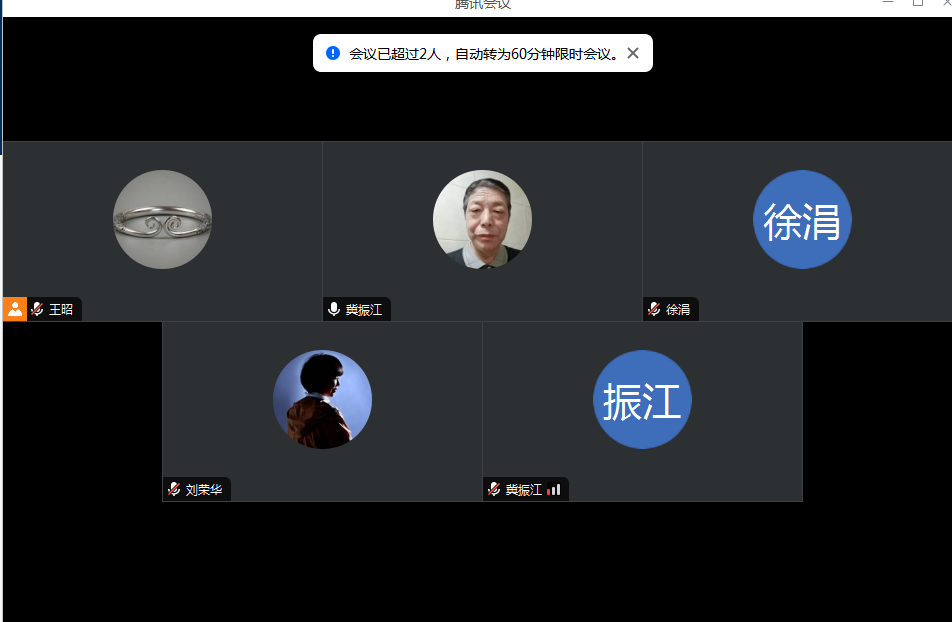Image resolution: width=952 pixels, height=622 pixels.
Task: Minimize the 腾讯会议 window
Action: pyautogui.click(x=887, y=3)
